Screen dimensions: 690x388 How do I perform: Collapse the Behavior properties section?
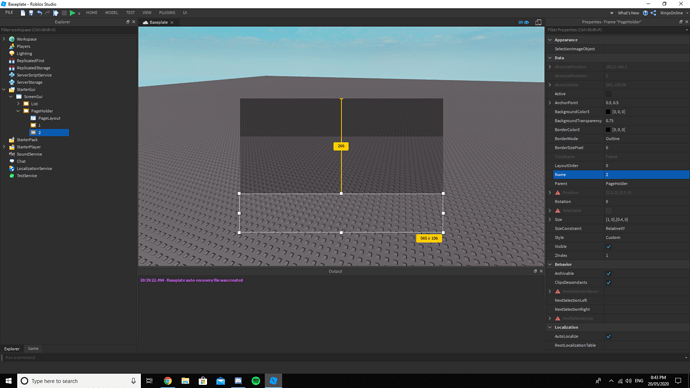[x=550, y=264]
